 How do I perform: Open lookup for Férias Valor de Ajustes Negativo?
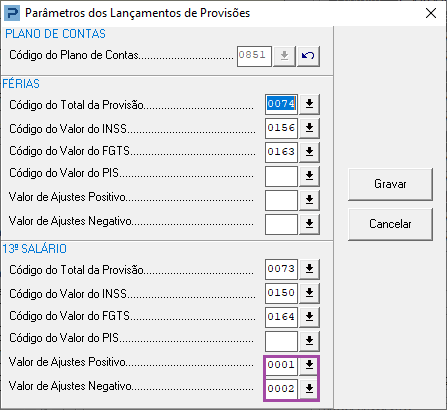point(309,224)
